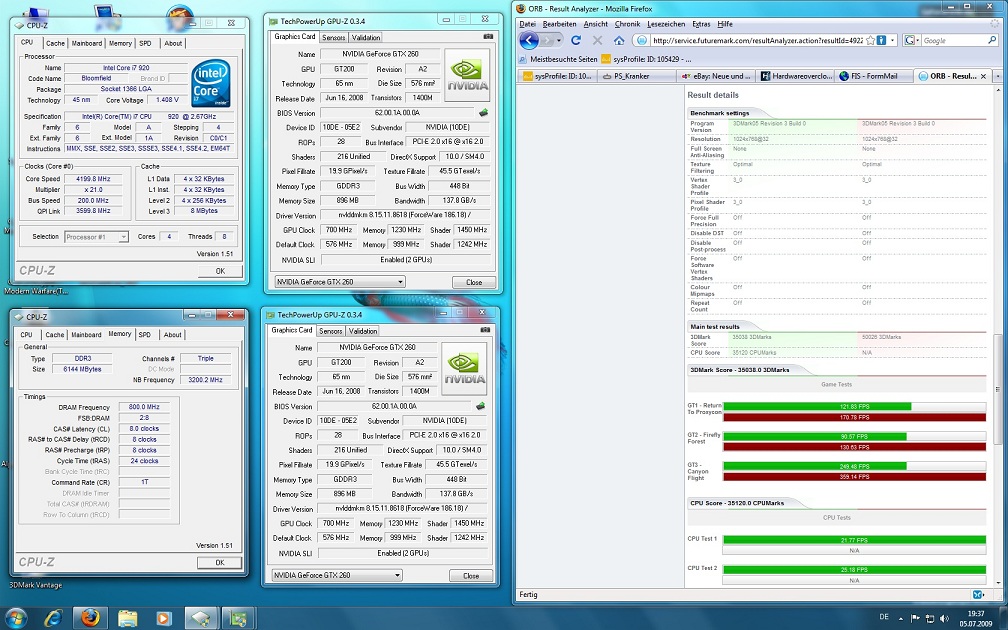The width and height of the screenshot is (1008, 630).
Task: Click the NVIDIA logo in the bottom GPU-Z window
Action: point(464,368)
